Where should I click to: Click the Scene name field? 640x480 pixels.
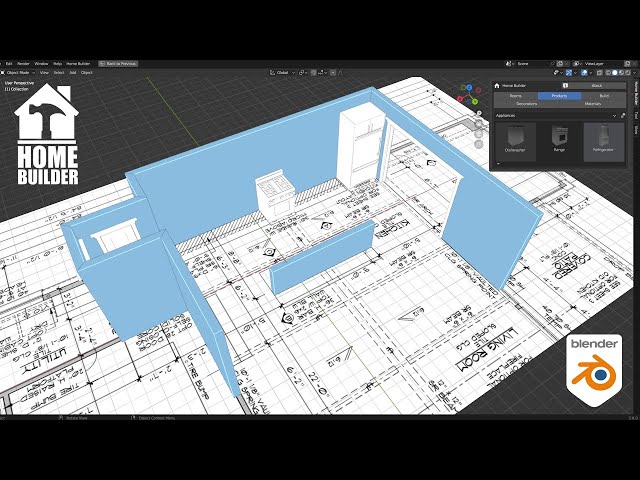tap(534, 64)
